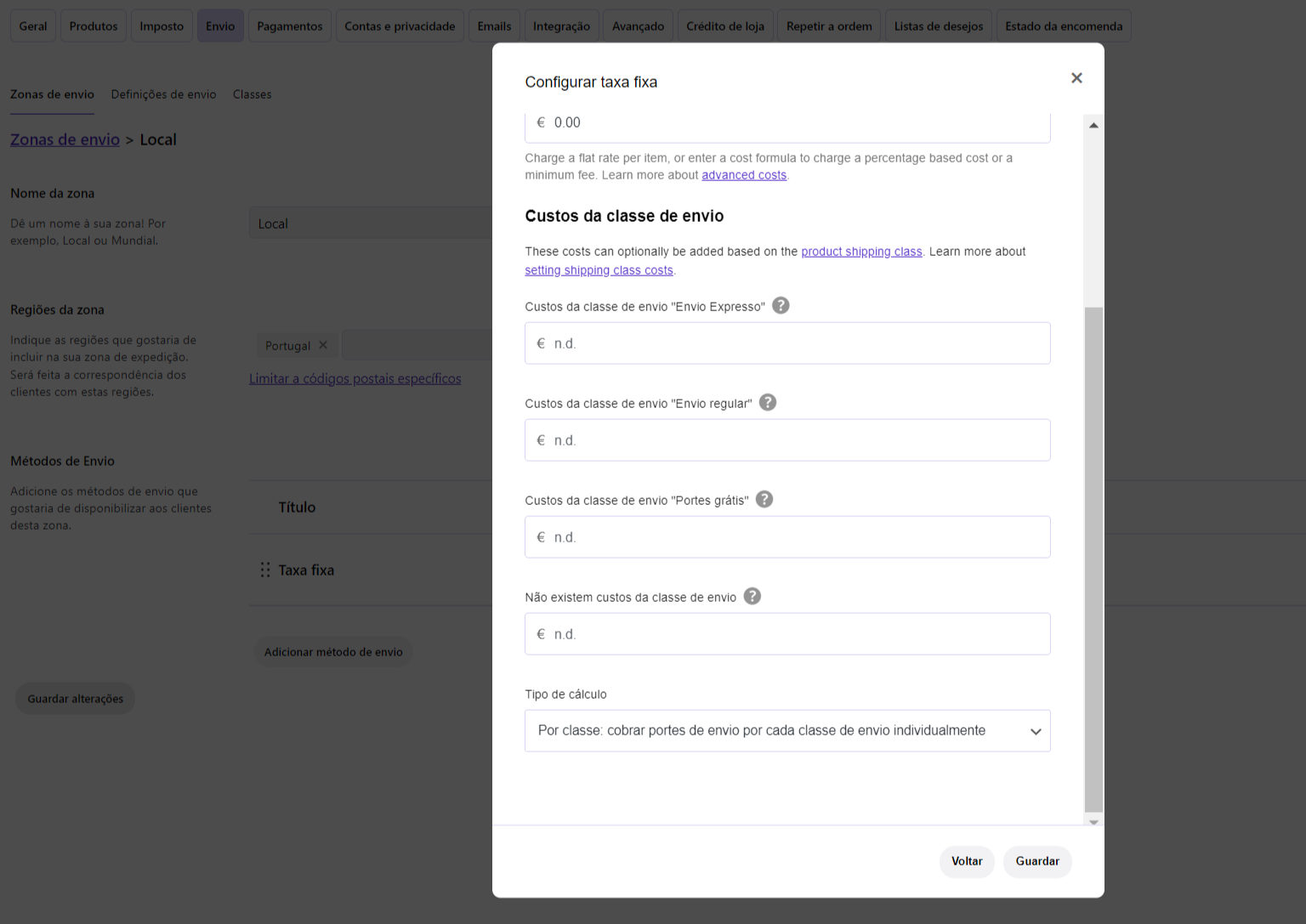Grab the Taxa fixa row drag handle
Viewport: 1306px width, 924px height.
pos(265,570)
